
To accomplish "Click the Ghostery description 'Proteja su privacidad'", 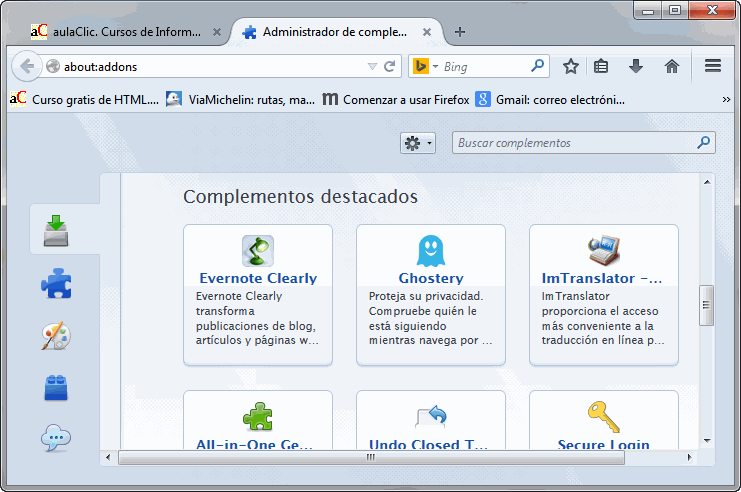I will pyautogui.click(x=426, y=296).
